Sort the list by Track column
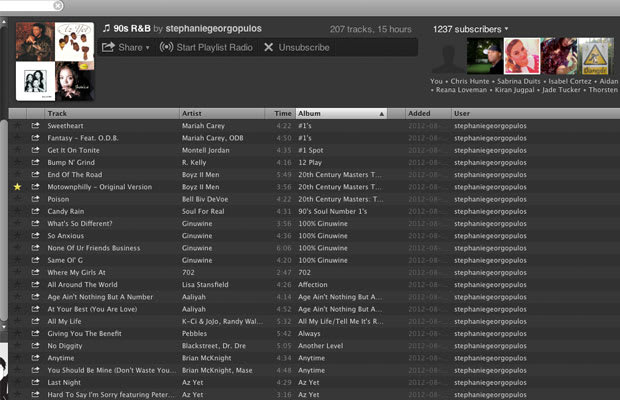620x400 pixels. 112,113
